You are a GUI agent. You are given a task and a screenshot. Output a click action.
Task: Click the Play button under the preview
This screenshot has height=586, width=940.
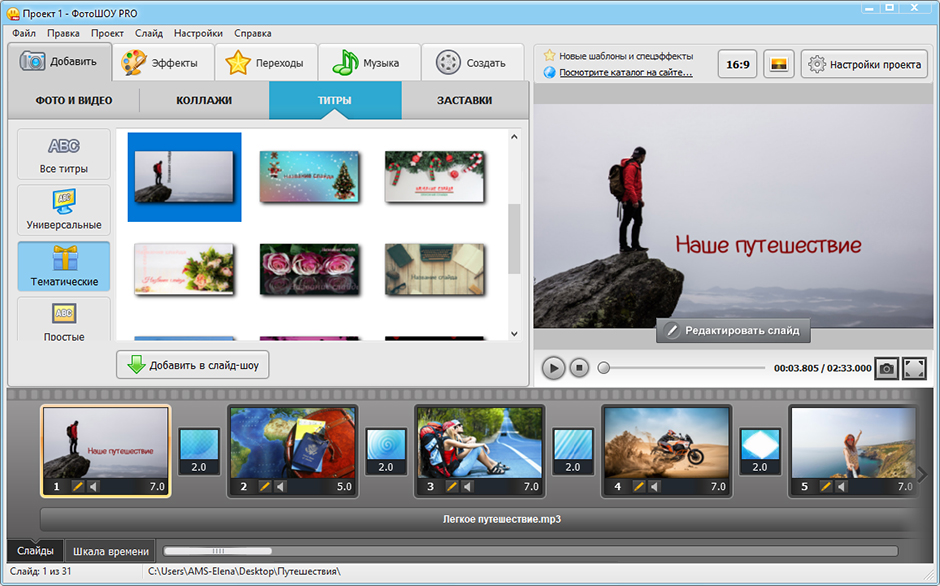click(x=553, y=368)
